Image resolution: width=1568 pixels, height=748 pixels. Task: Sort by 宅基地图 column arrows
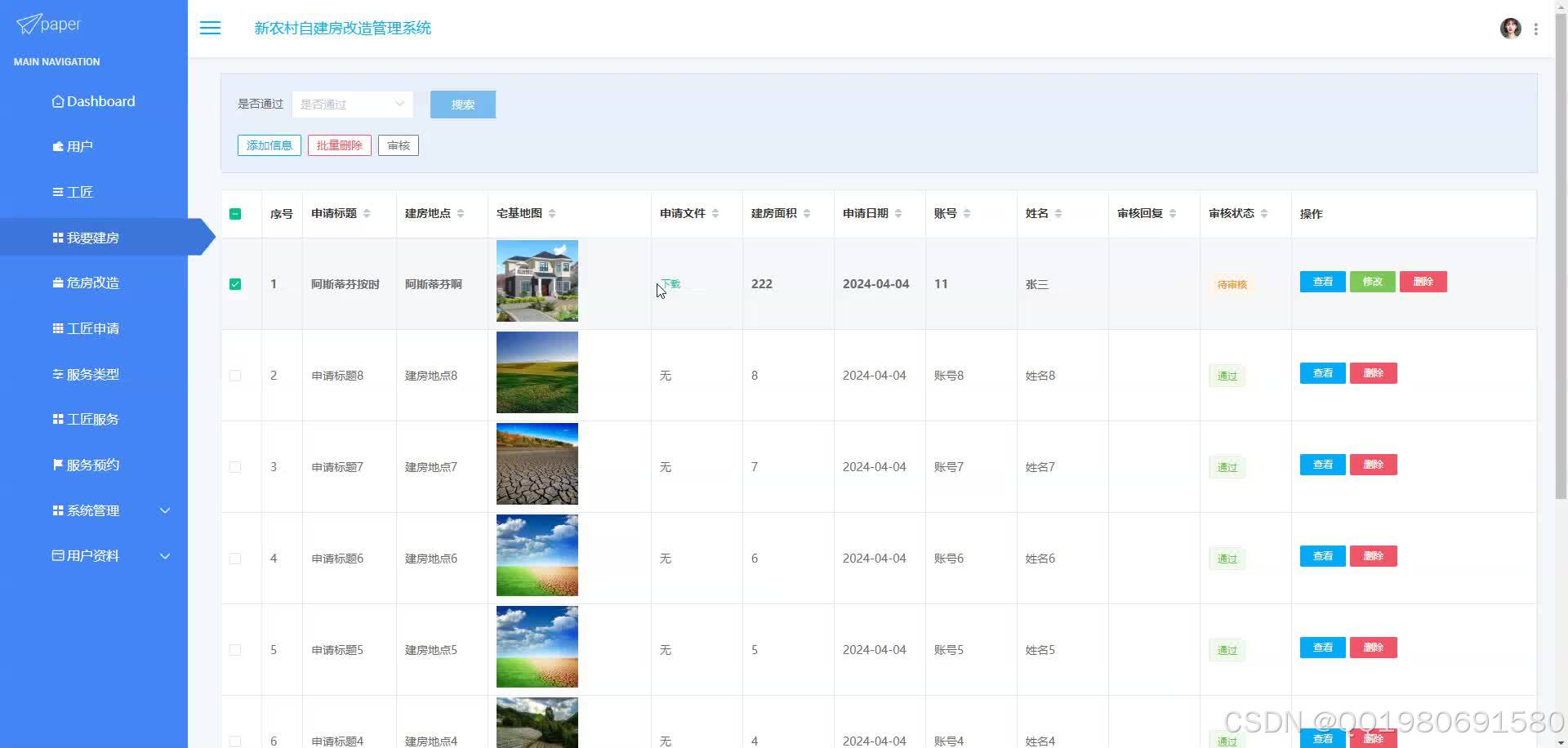pyautogui.click(x=552, y=213)
